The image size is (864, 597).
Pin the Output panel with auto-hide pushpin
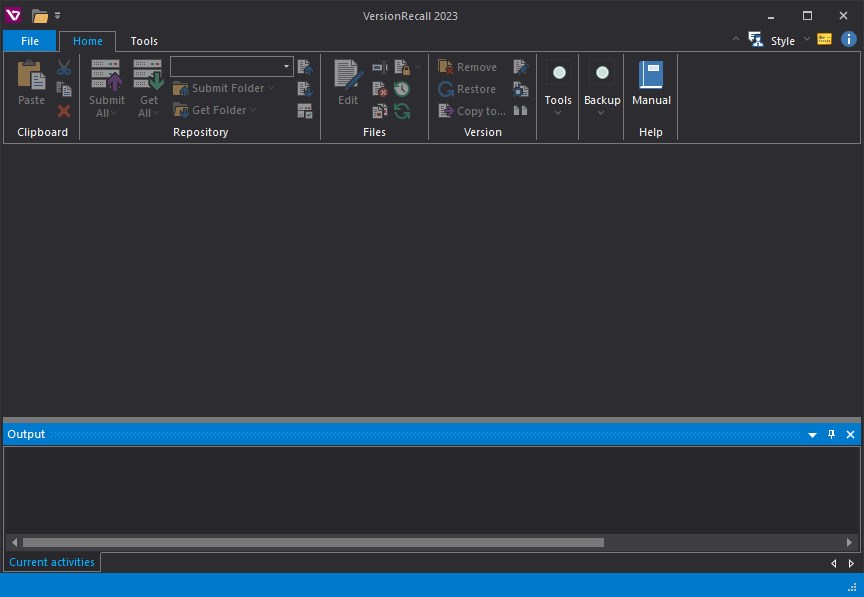(831, 435)
